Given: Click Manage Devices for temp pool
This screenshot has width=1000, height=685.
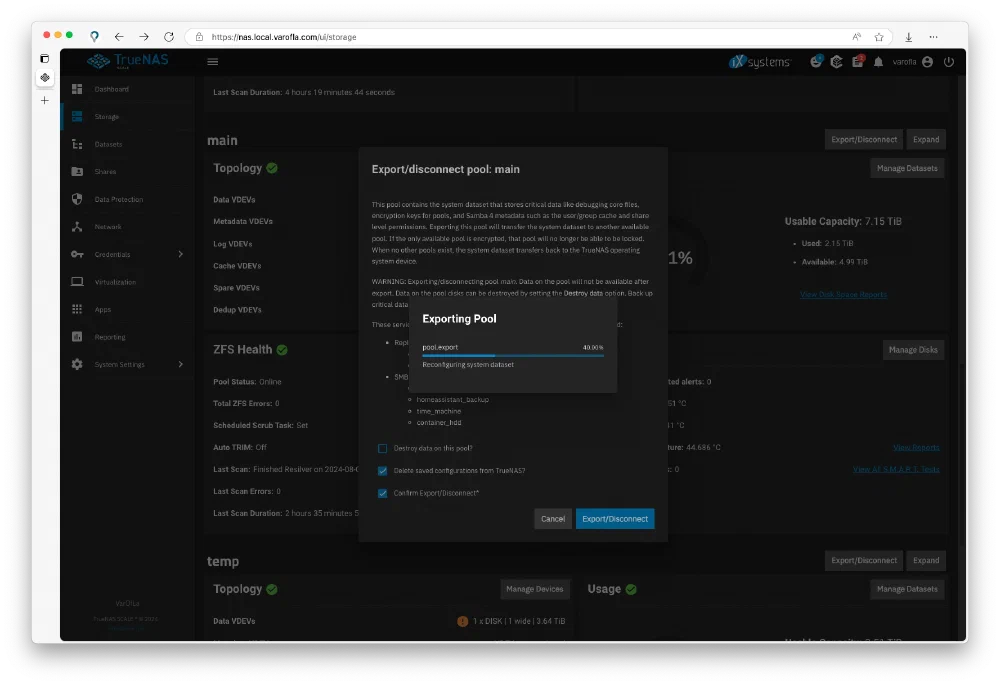Looking at the screenshot, I should click(x=534, y=589).
